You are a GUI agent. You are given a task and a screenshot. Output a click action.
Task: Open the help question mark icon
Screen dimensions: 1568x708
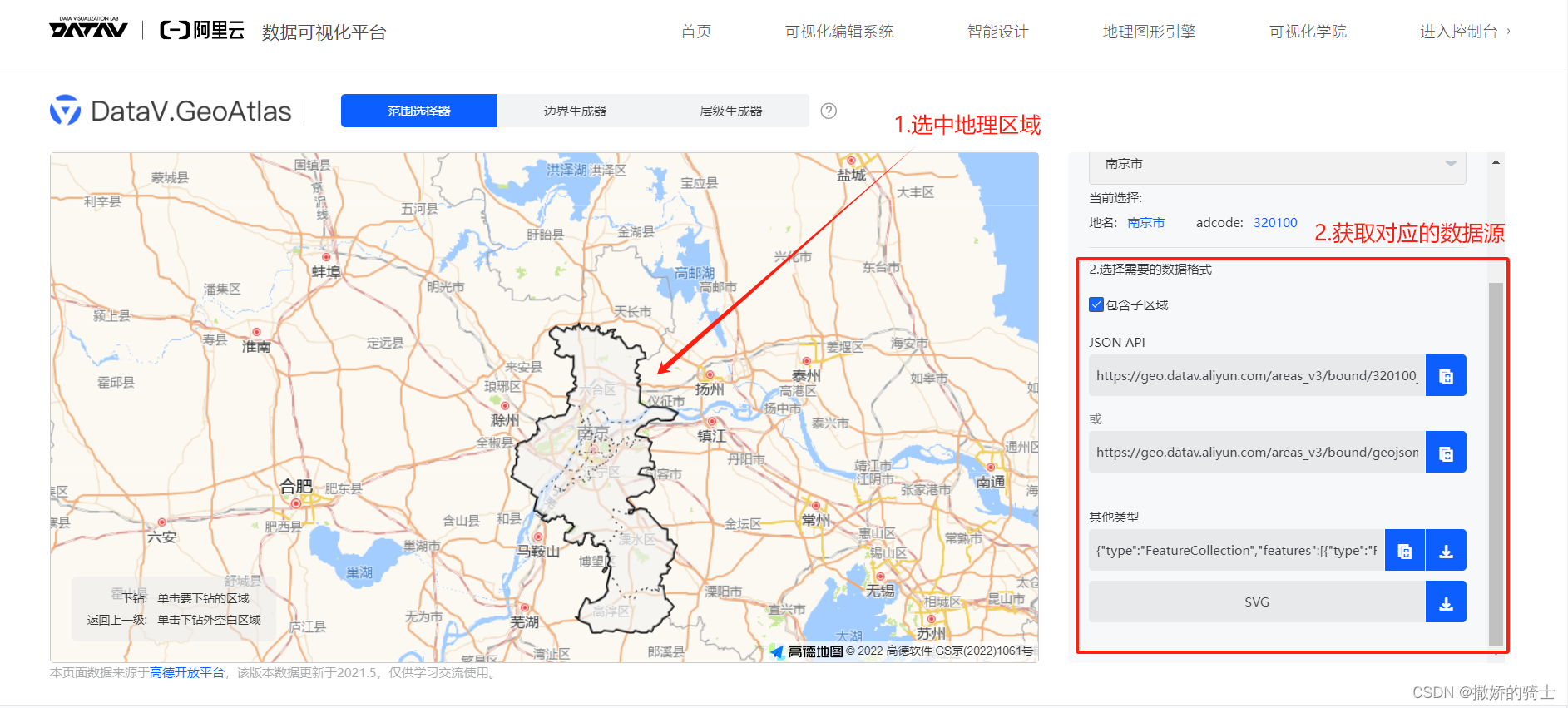pos(829,111)
